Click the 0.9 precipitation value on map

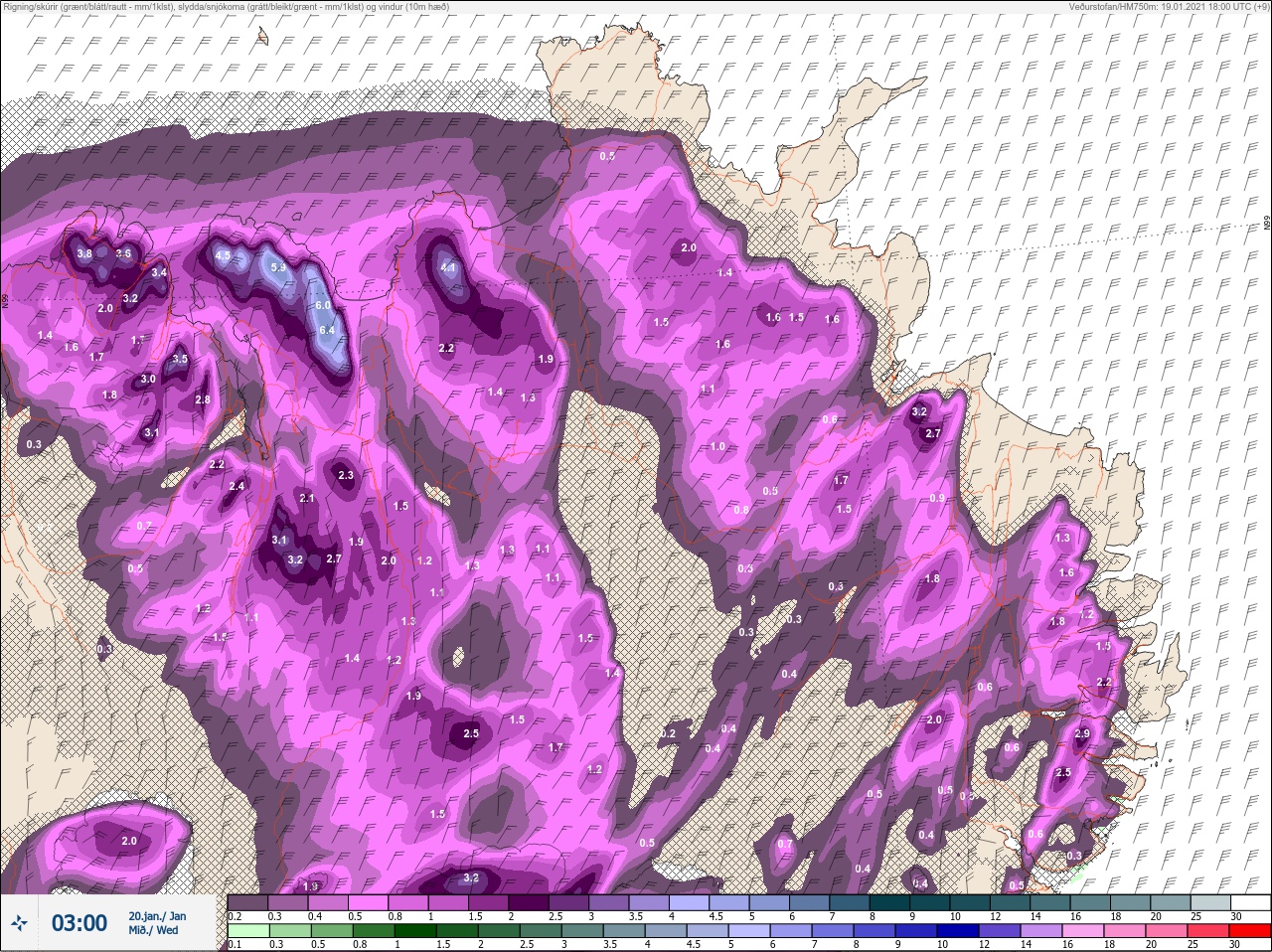coord(937,498)
